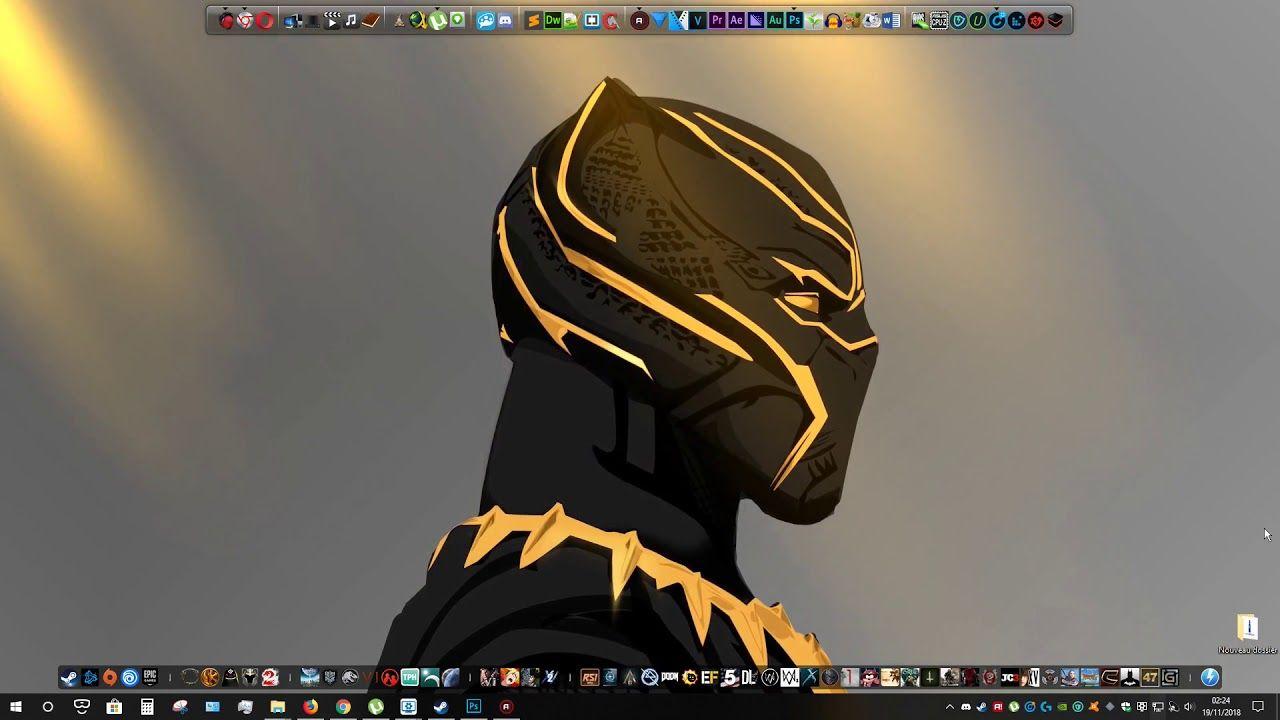Open the Windows Start menu
Image resolution: width=1280 pixels, height=720 pixels.
(16, 707)
